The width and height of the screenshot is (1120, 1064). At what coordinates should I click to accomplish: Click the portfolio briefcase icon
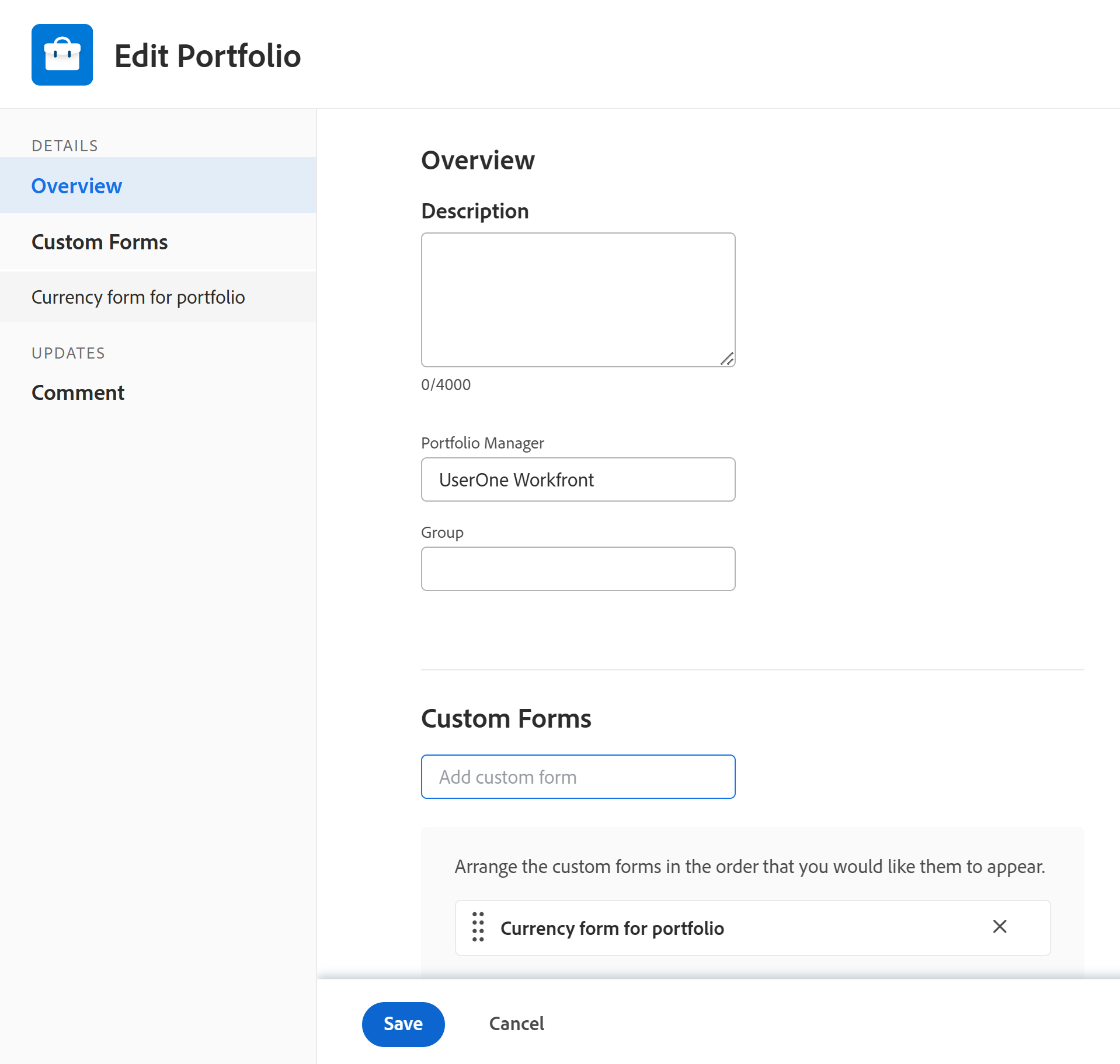coord(62,55)
